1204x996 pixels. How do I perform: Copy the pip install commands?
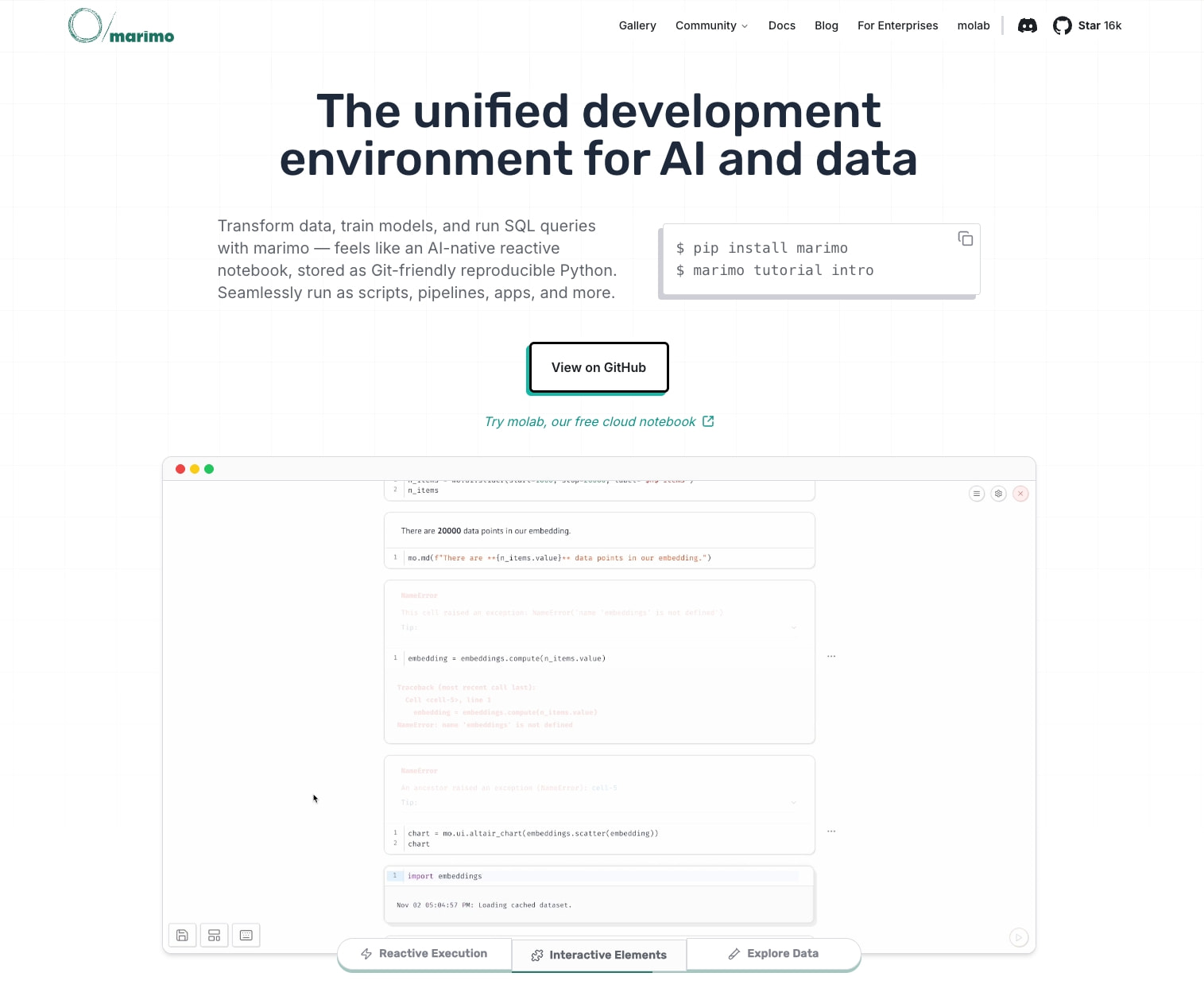point(965,238)
